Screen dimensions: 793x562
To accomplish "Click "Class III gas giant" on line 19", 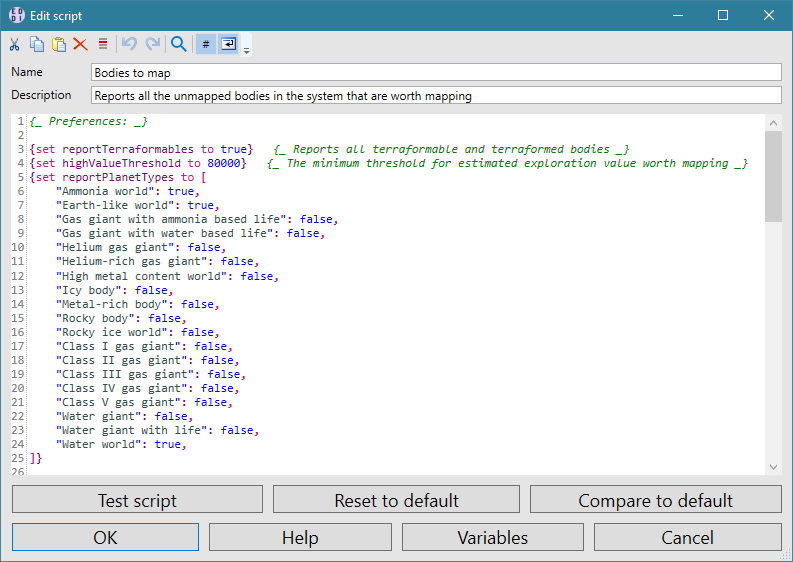I will pyautogui.click(x=125, y=374).
